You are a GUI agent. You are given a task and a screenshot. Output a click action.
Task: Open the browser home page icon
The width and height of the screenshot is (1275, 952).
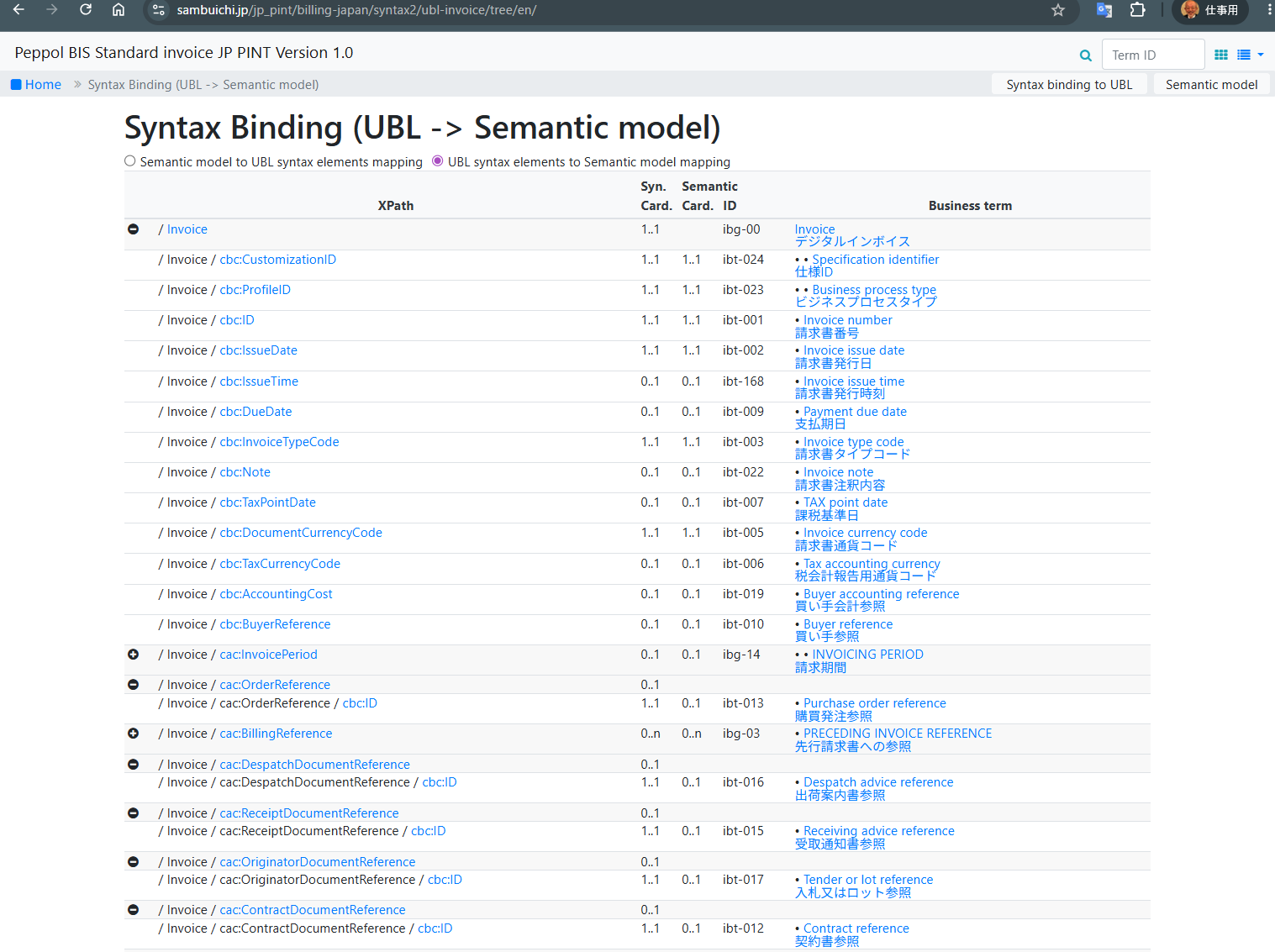tap(119, 10)
